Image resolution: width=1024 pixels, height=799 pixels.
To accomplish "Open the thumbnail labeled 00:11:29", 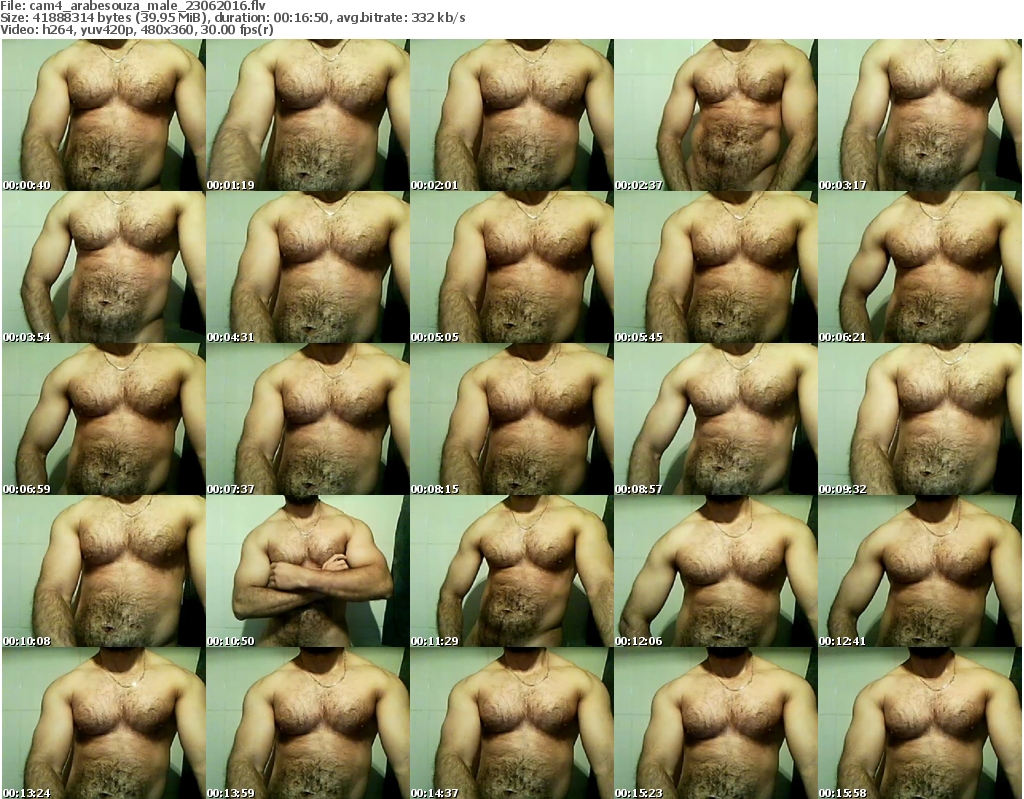I will (x=511, y=571).
